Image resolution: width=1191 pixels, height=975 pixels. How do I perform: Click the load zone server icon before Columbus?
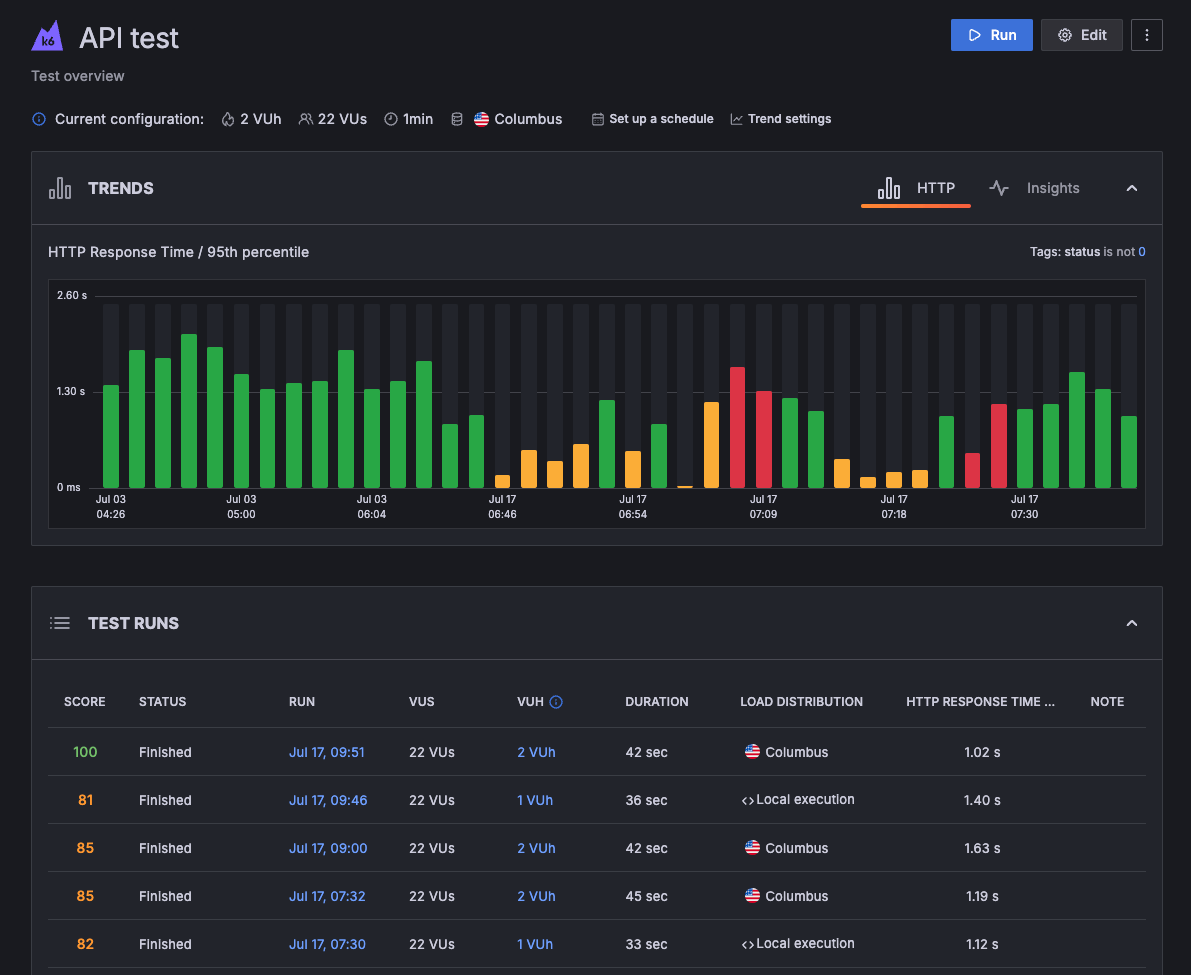click(457, 118)
